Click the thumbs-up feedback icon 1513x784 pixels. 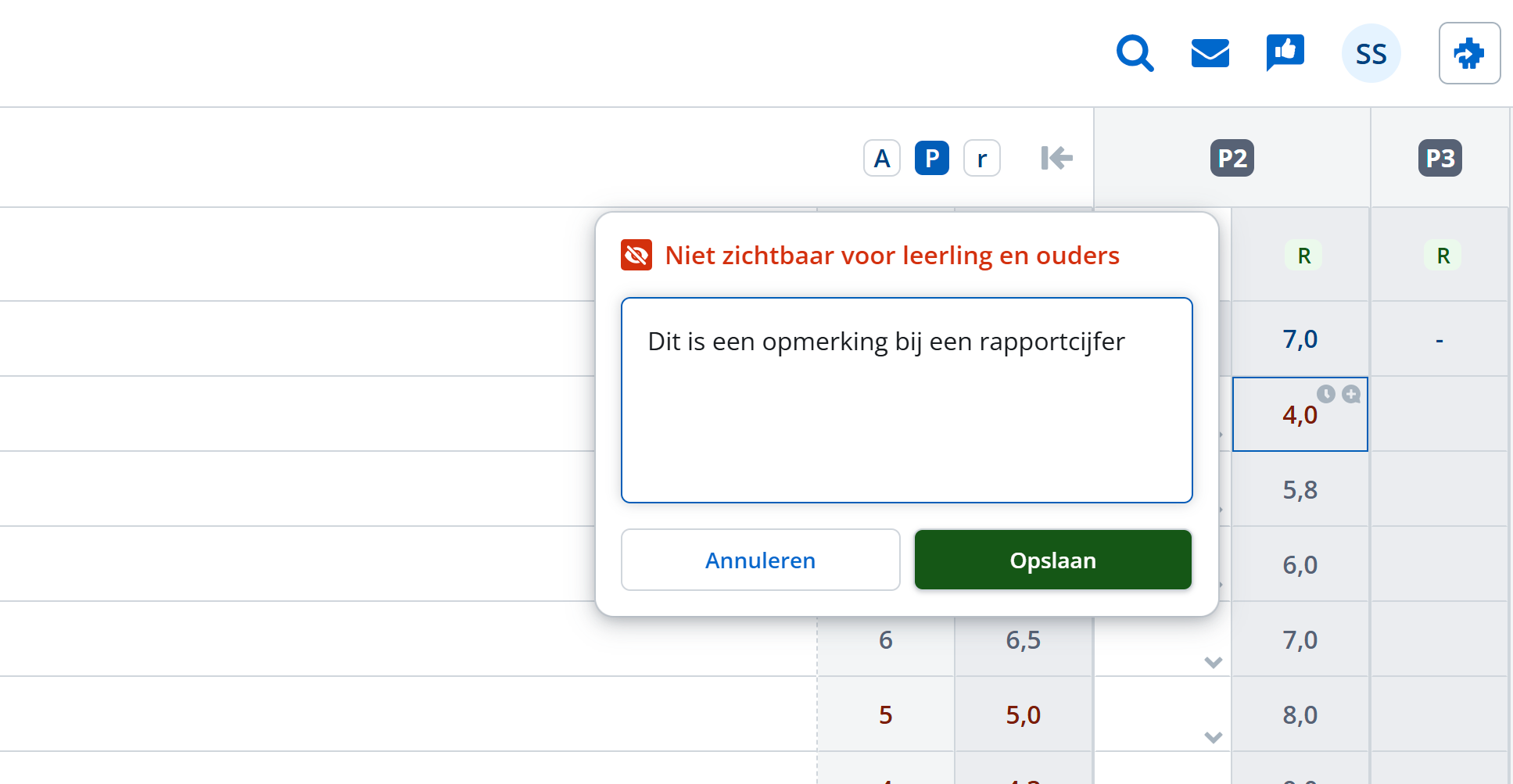click(x=1285, y=53)
